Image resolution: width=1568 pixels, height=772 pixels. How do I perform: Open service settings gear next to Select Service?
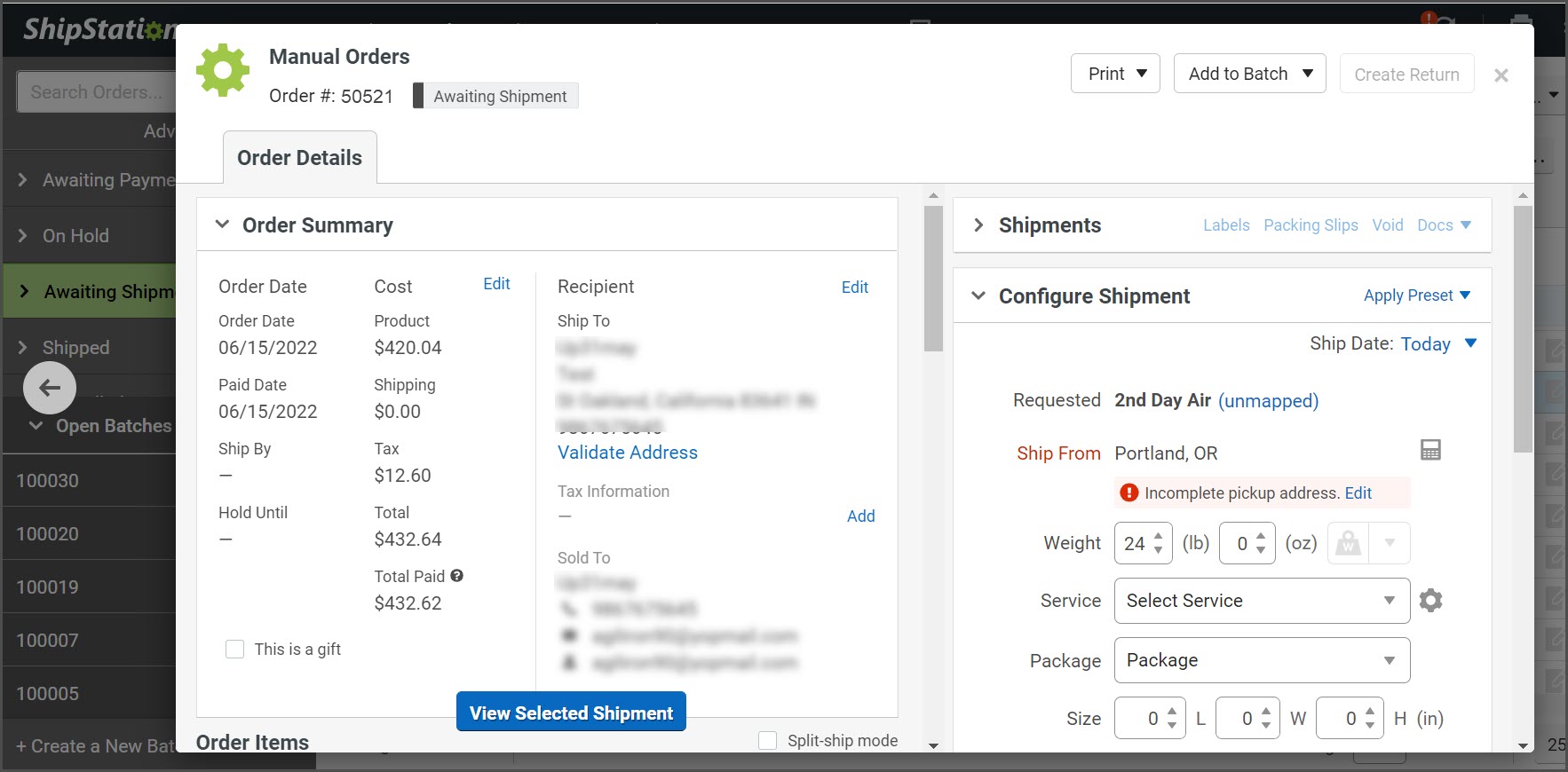coord(1430,601)
